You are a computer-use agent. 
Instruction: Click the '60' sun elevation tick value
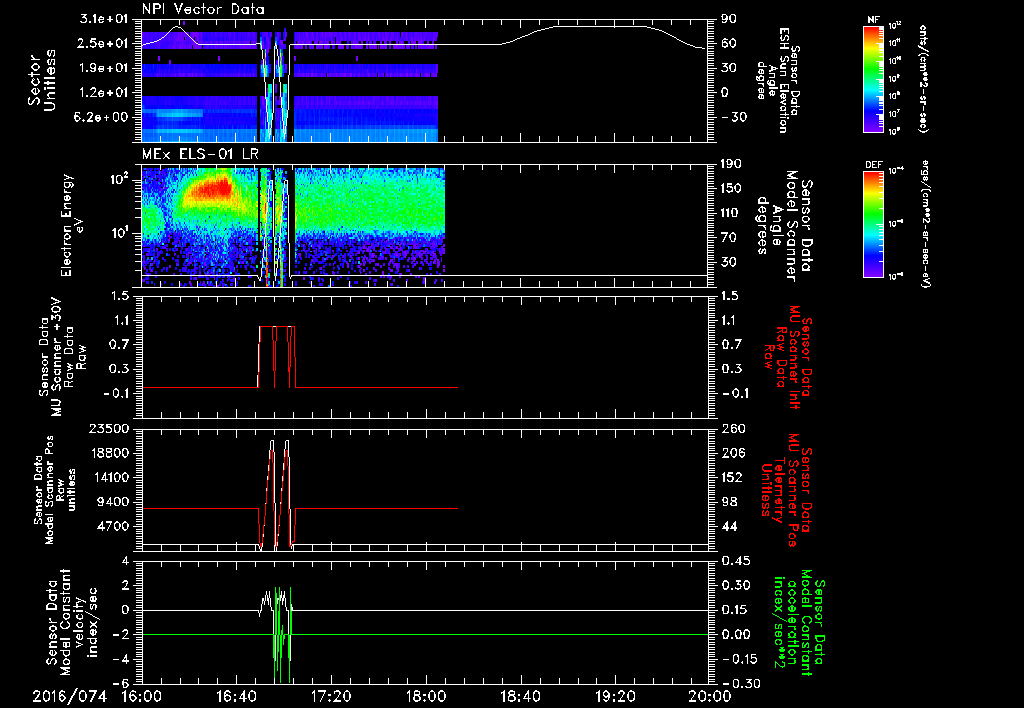(729, 43)
